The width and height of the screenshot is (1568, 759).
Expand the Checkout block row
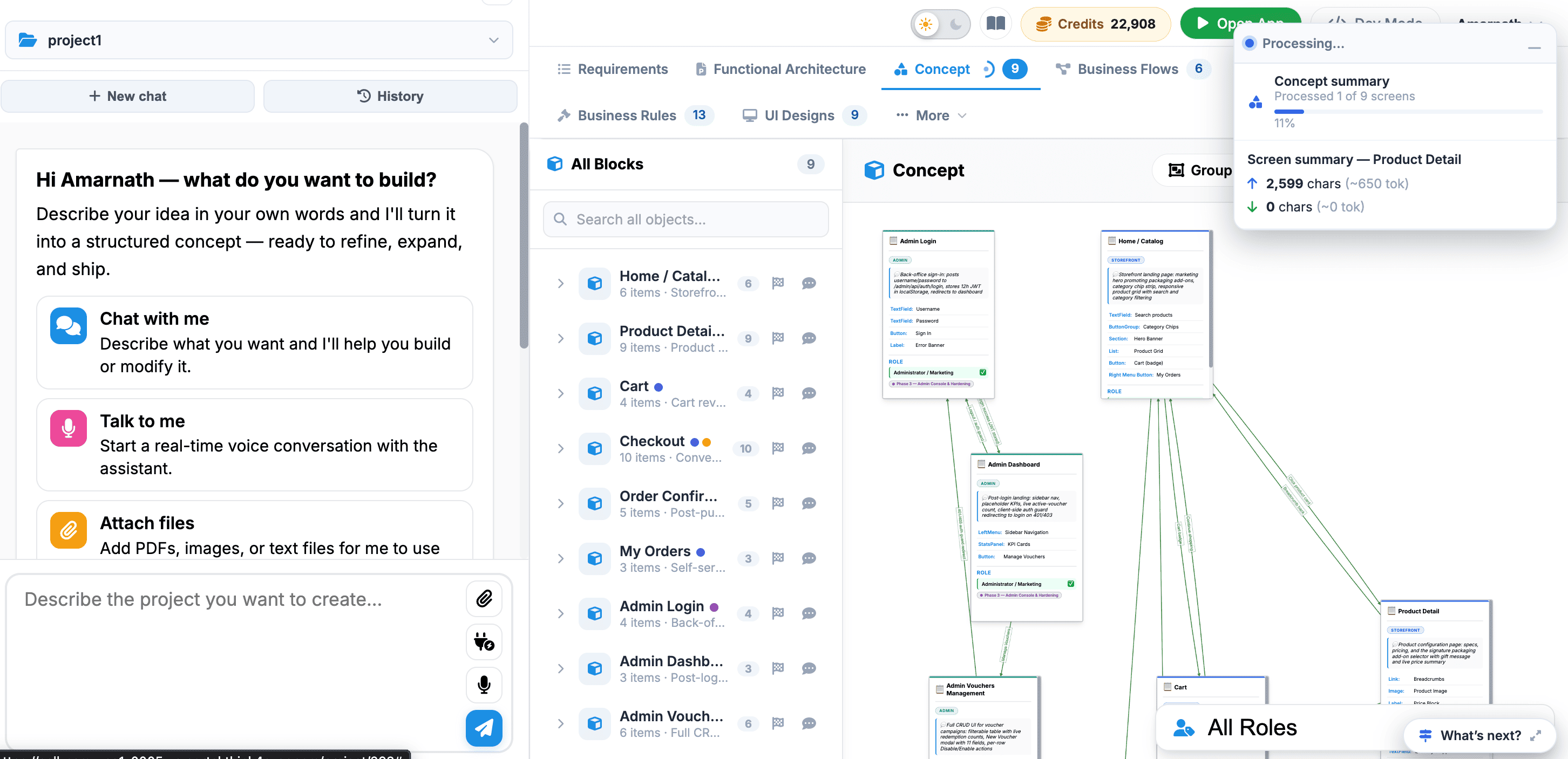561,449
